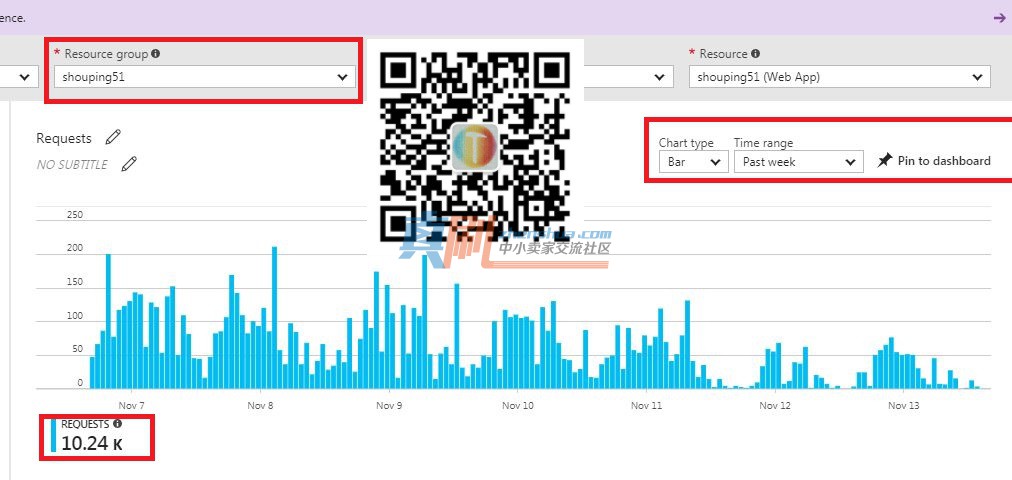Click the NO SUBTITLE placeholder text
The image size is (1012, 480).
72,165
